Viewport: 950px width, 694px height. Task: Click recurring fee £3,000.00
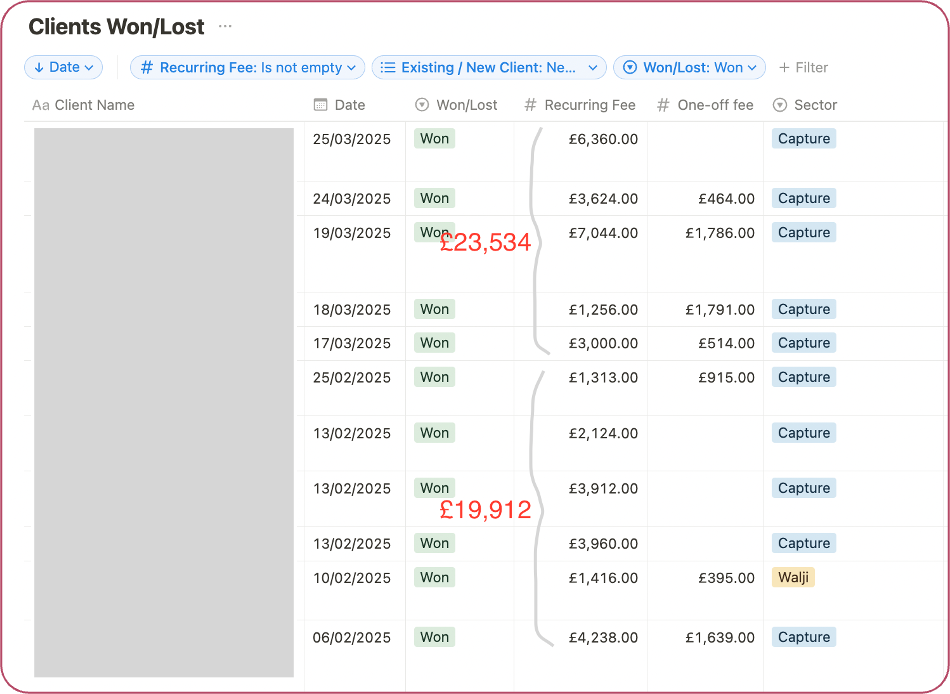(603, 344)
